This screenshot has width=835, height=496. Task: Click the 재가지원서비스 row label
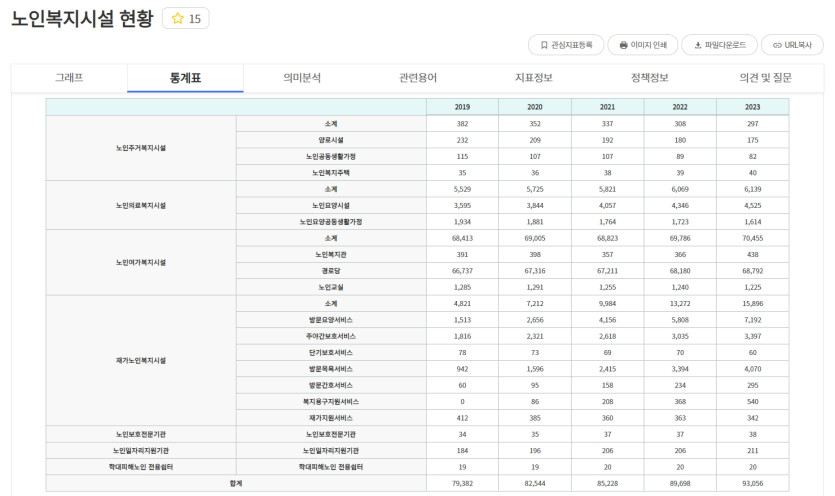[331, 418]
